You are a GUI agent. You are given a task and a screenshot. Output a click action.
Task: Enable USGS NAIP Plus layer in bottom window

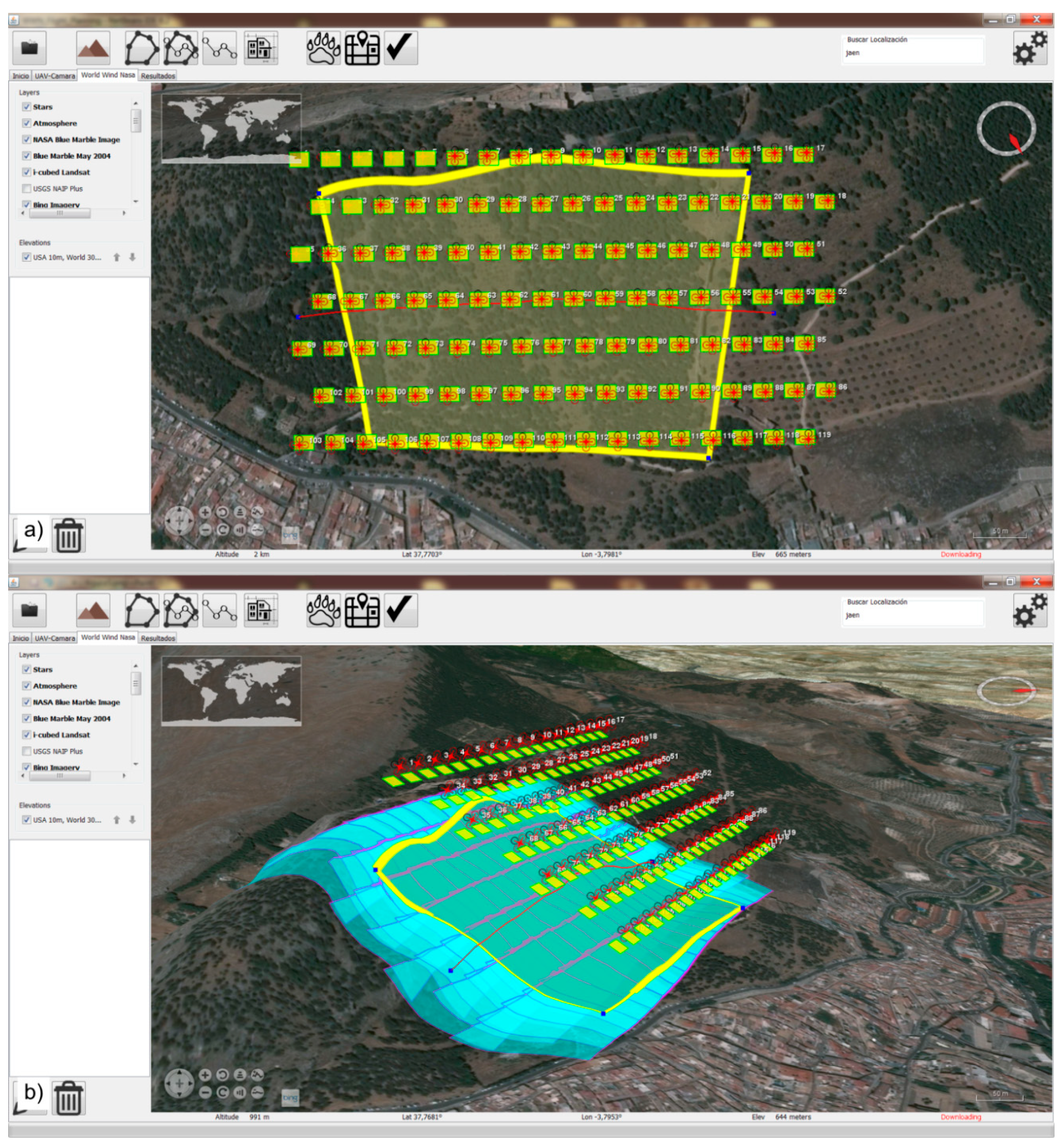point(27,751)
